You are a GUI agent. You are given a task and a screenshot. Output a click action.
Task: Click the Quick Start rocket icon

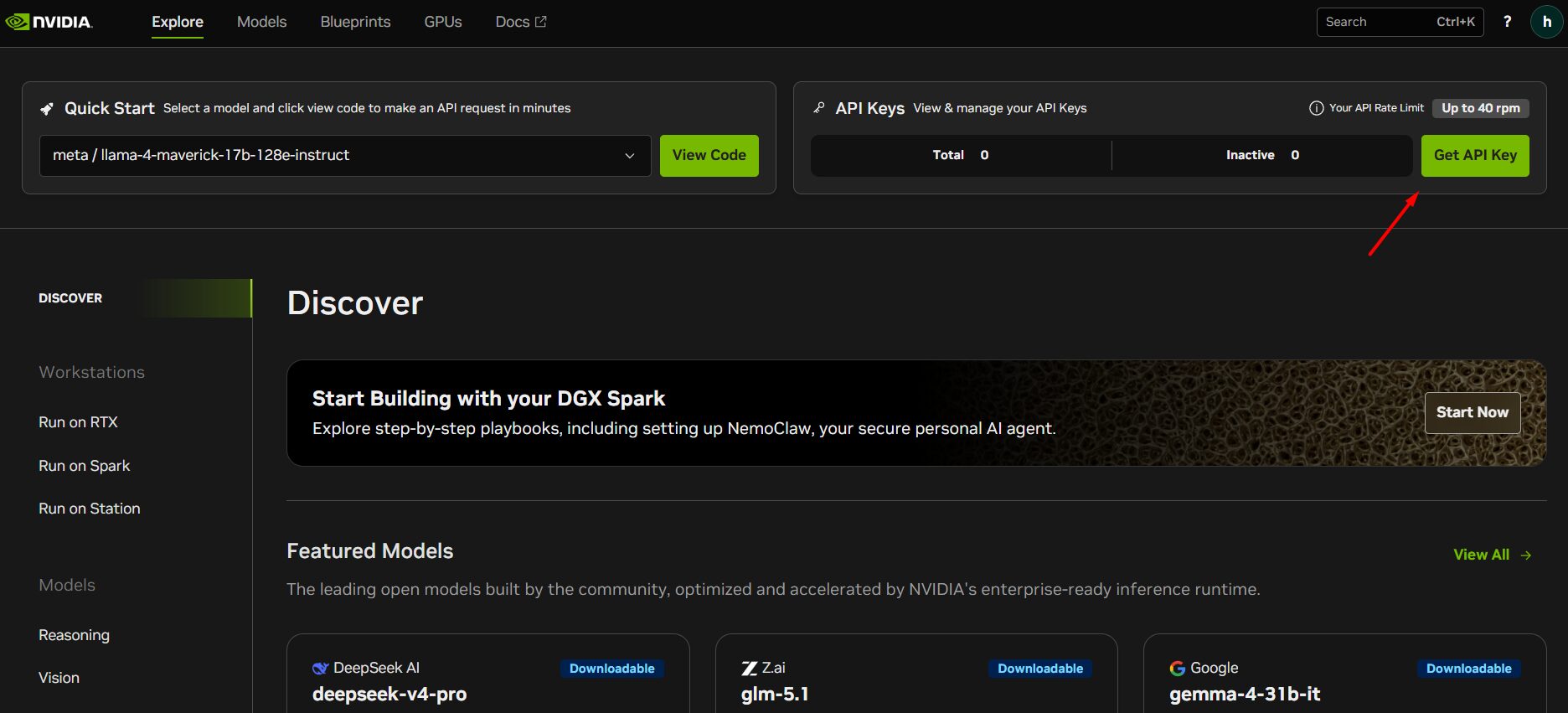point(47,109)
